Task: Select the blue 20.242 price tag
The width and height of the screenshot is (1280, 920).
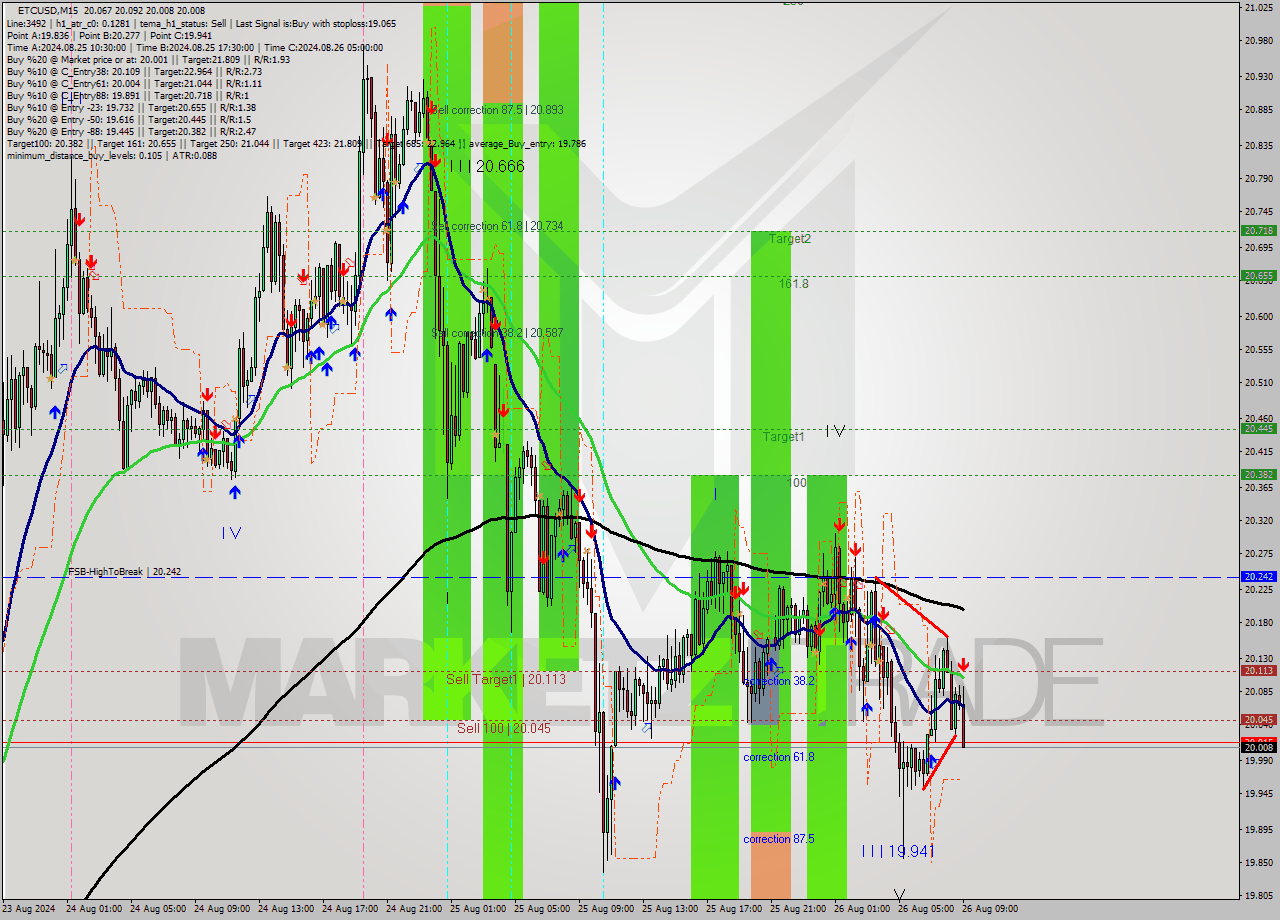Action: 1258,577
